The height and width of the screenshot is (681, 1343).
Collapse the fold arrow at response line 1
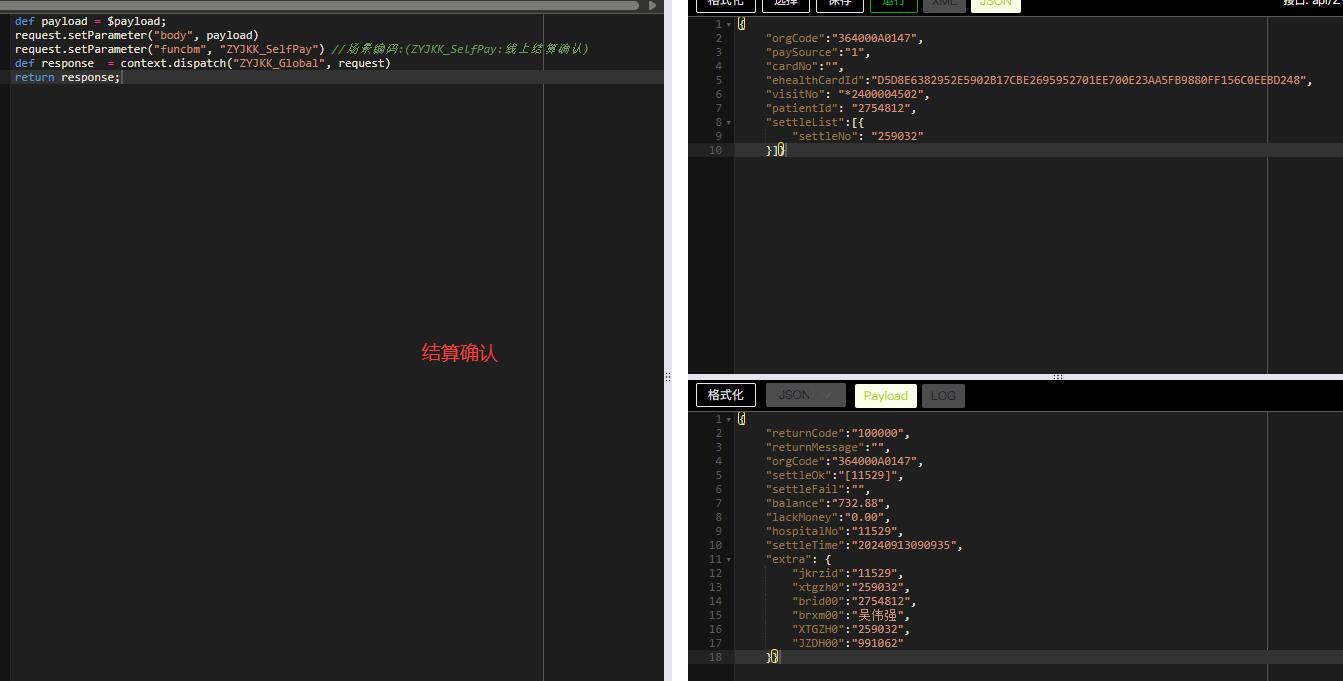(728, 420)
